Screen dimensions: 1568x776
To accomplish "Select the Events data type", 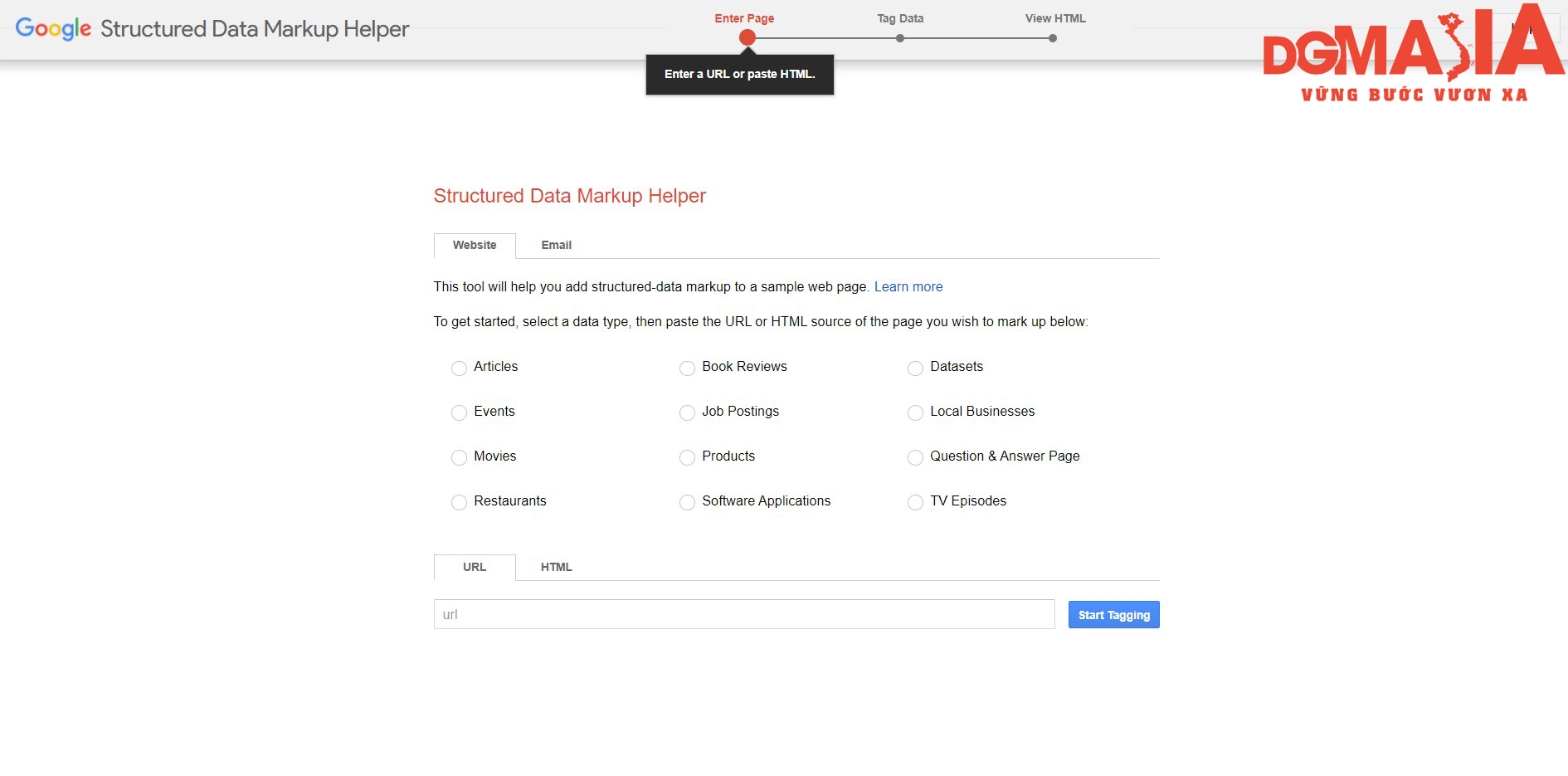I will pyautogui.click(x=459, y=412).
